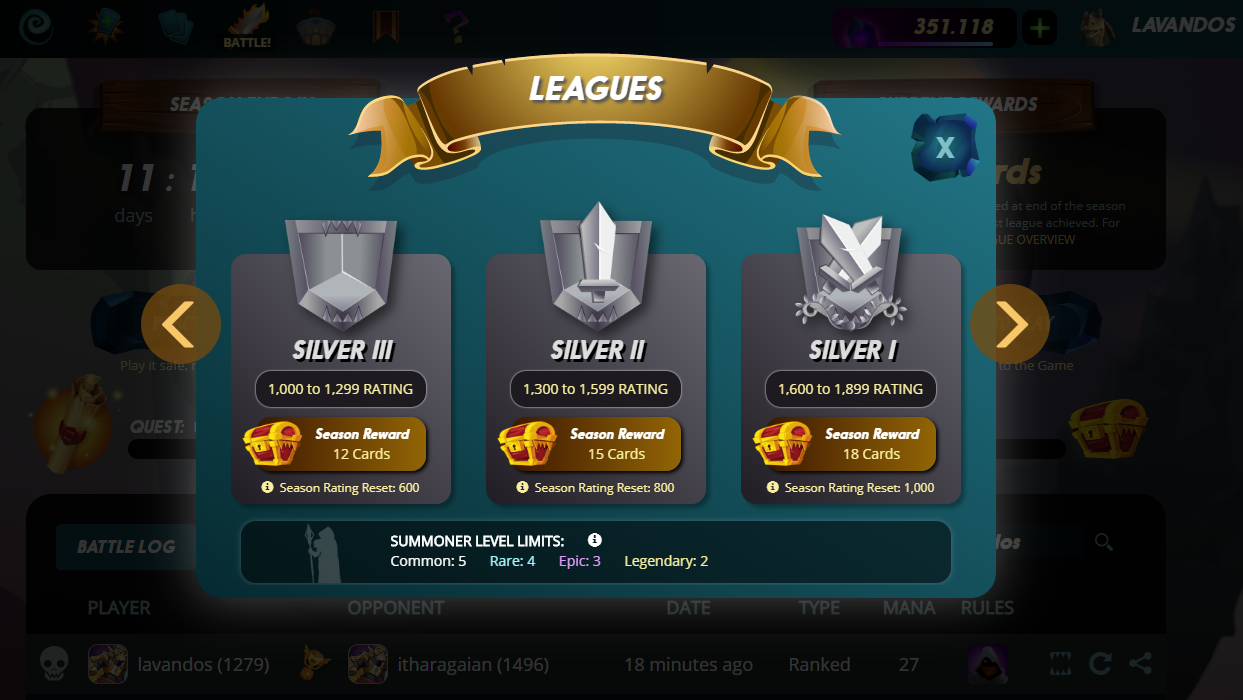
Task: Add credits with the green plus button
Action: pyautogui.click(x=1040, y=28)
